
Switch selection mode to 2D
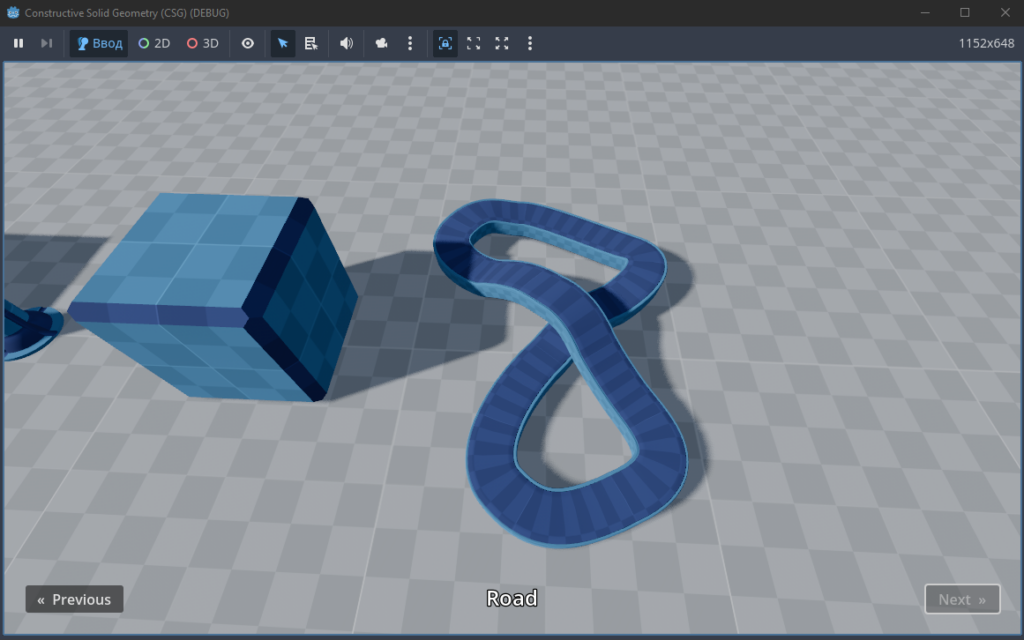coord(154,43)
